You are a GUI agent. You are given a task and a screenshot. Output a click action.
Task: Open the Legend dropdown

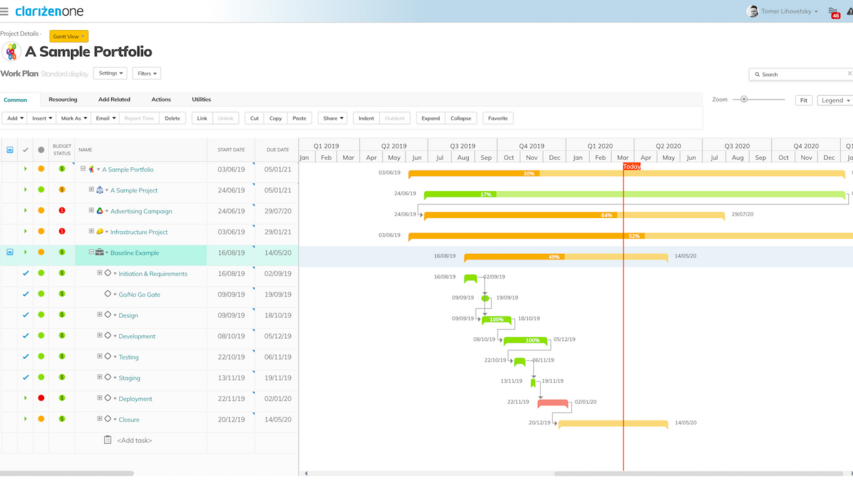834,100
